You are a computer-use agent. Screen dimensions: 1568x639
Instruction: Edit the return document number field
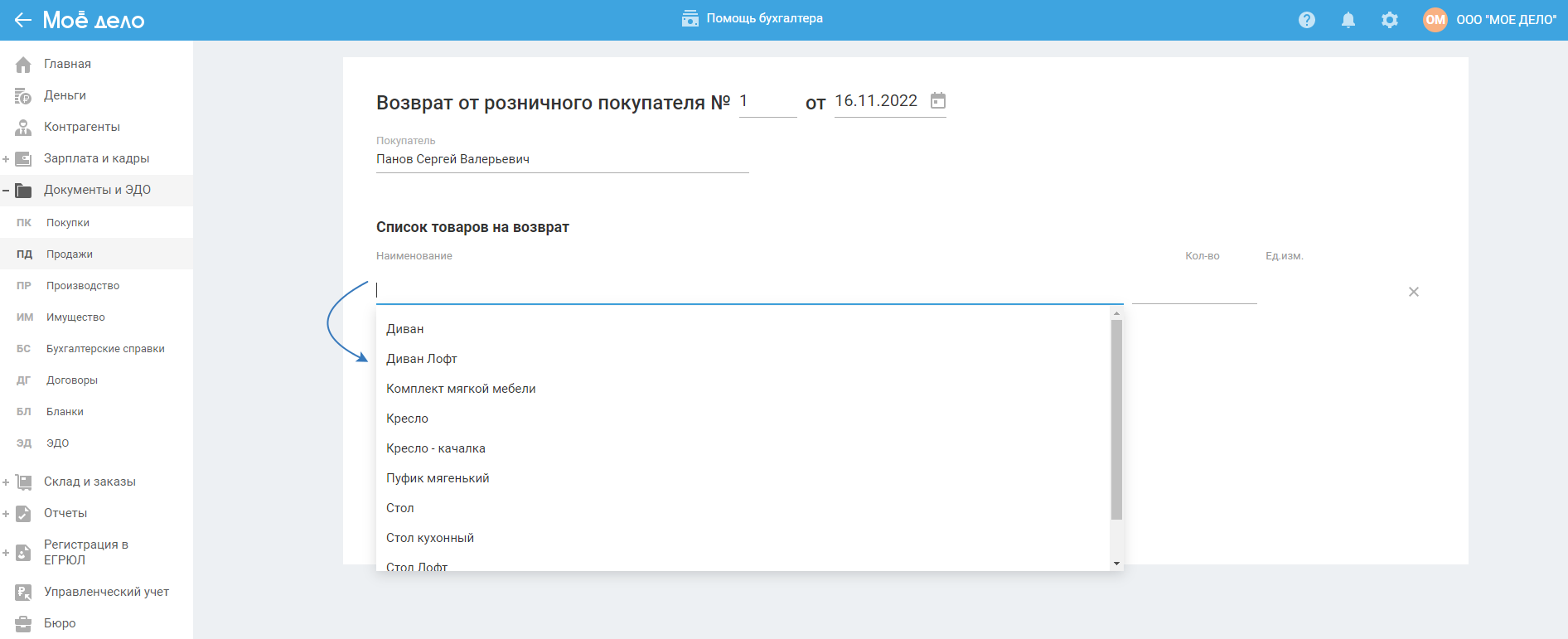767,102
